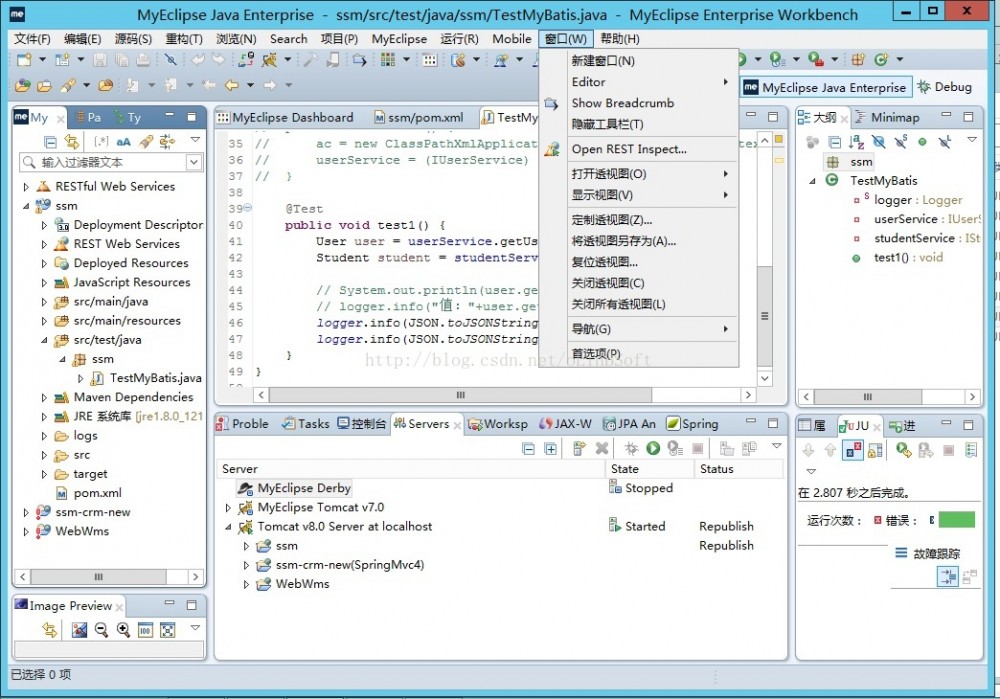Screen dimensions: 1000x699
Task: Click the Stop Server icon in Servers panel
Action: pyautogui.click(x=697, y=447)
